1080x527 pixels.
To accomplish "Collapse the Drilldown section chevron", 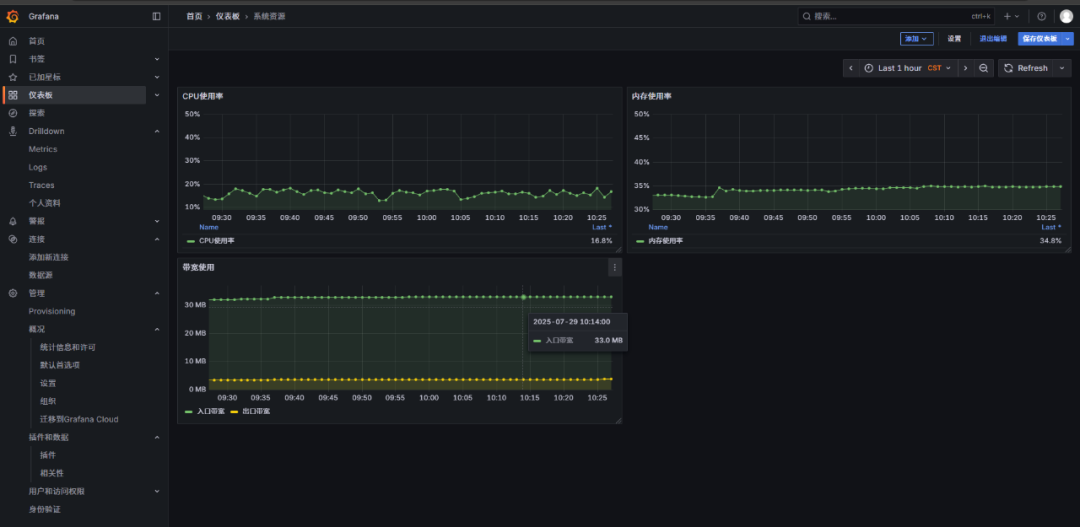I will pos(157,131).
